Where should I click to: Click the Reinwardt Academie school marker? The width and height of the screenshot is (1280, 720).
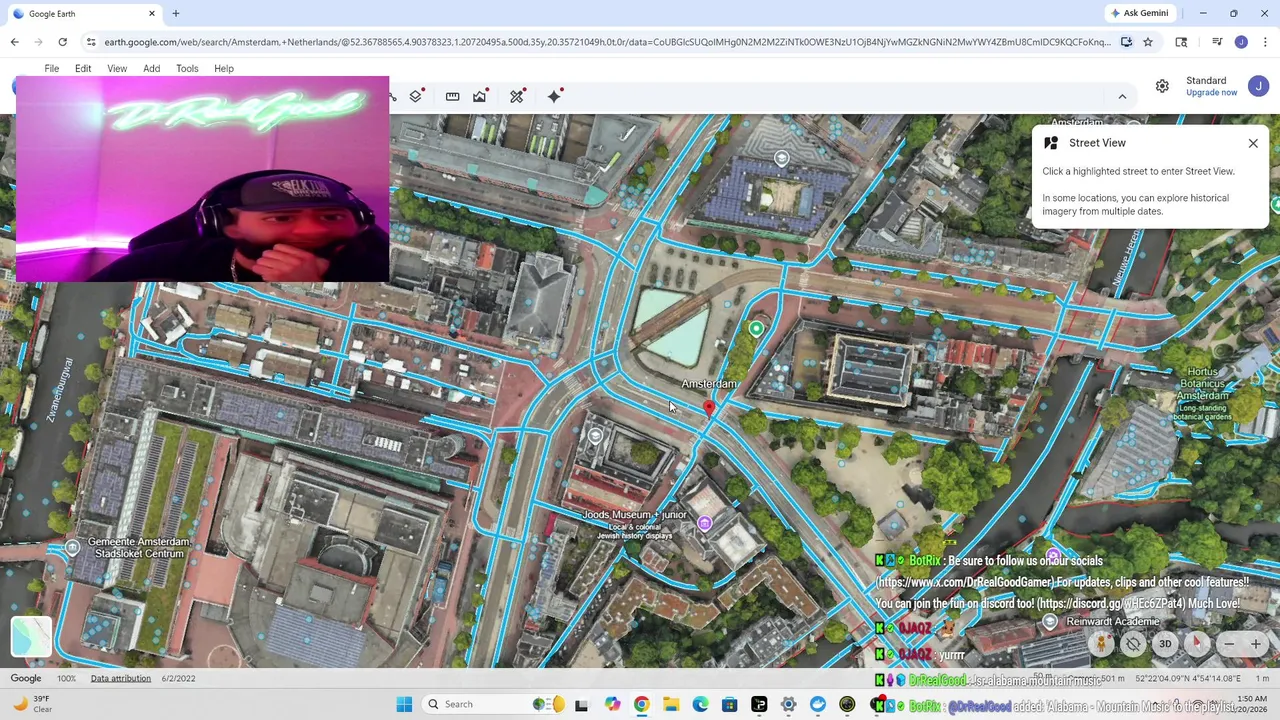(x=1049, y=621)
